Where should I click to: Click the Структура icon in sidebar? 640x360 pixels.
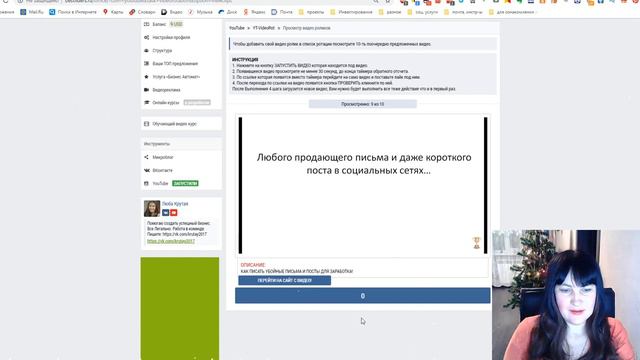click(147, 51)
